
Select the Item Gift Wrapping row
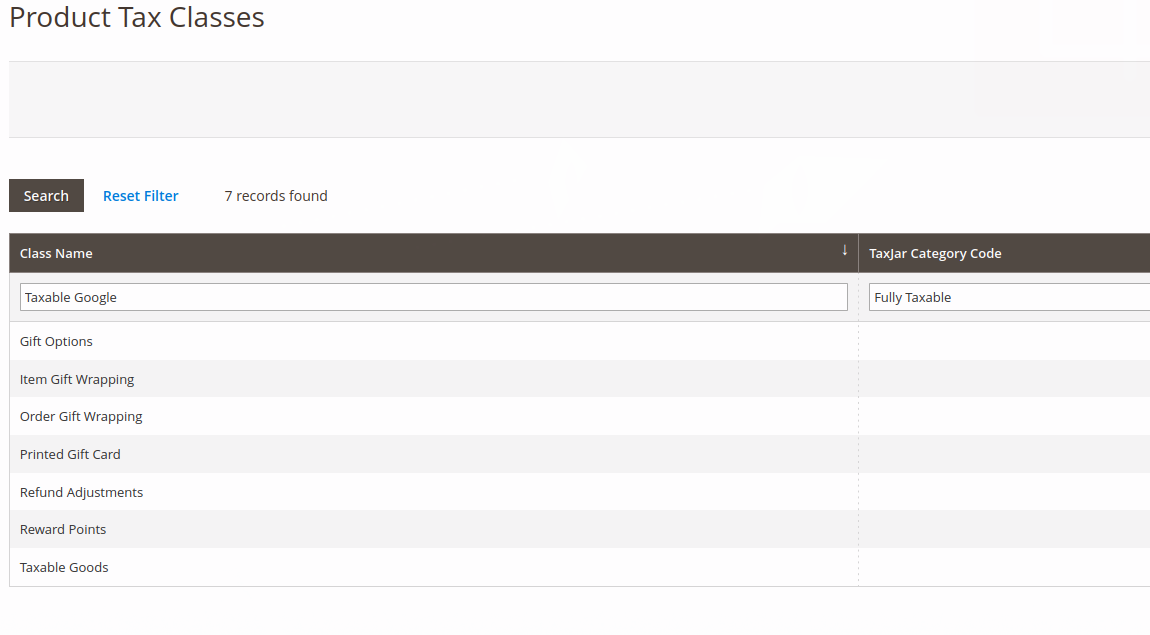coord(77,379)
